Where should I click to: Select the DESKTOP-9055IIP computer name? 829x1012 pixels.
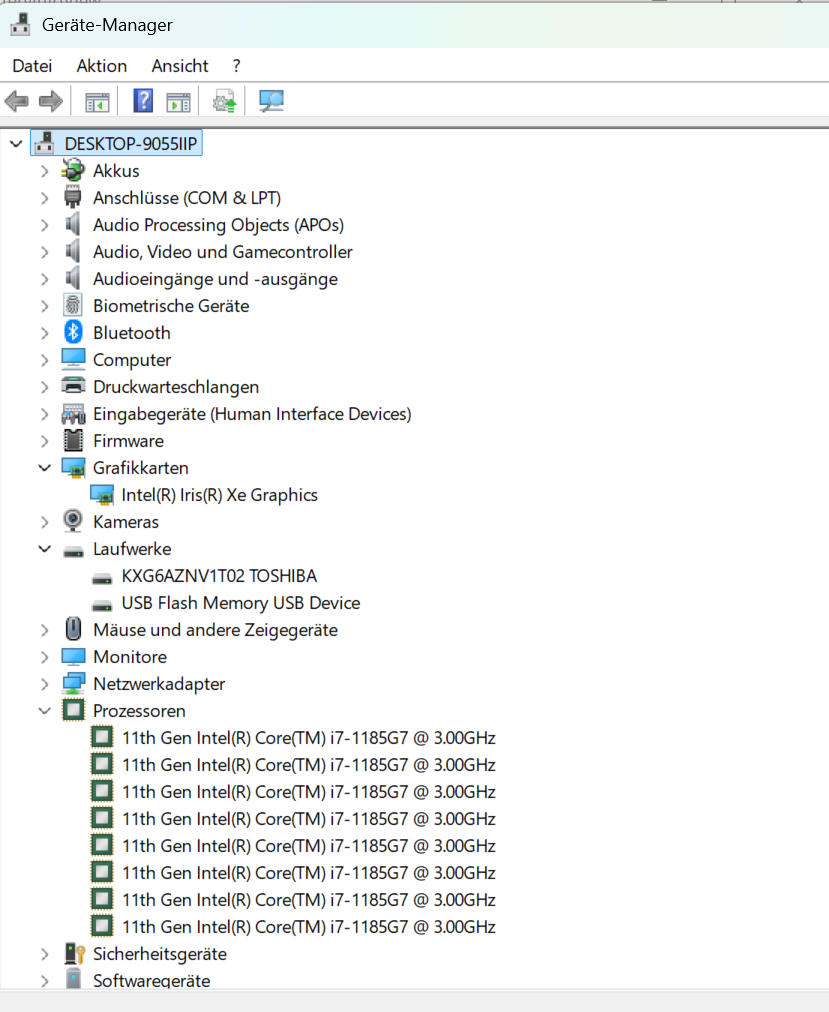point(130,143)
